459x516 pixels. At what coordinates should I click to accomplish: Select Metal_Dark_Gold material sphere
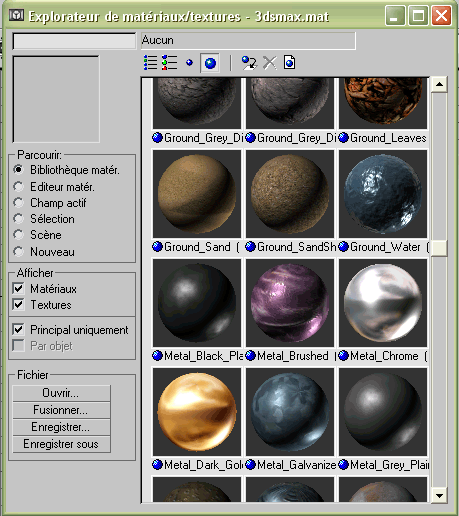pyautogui.click(x=197, y=412)
